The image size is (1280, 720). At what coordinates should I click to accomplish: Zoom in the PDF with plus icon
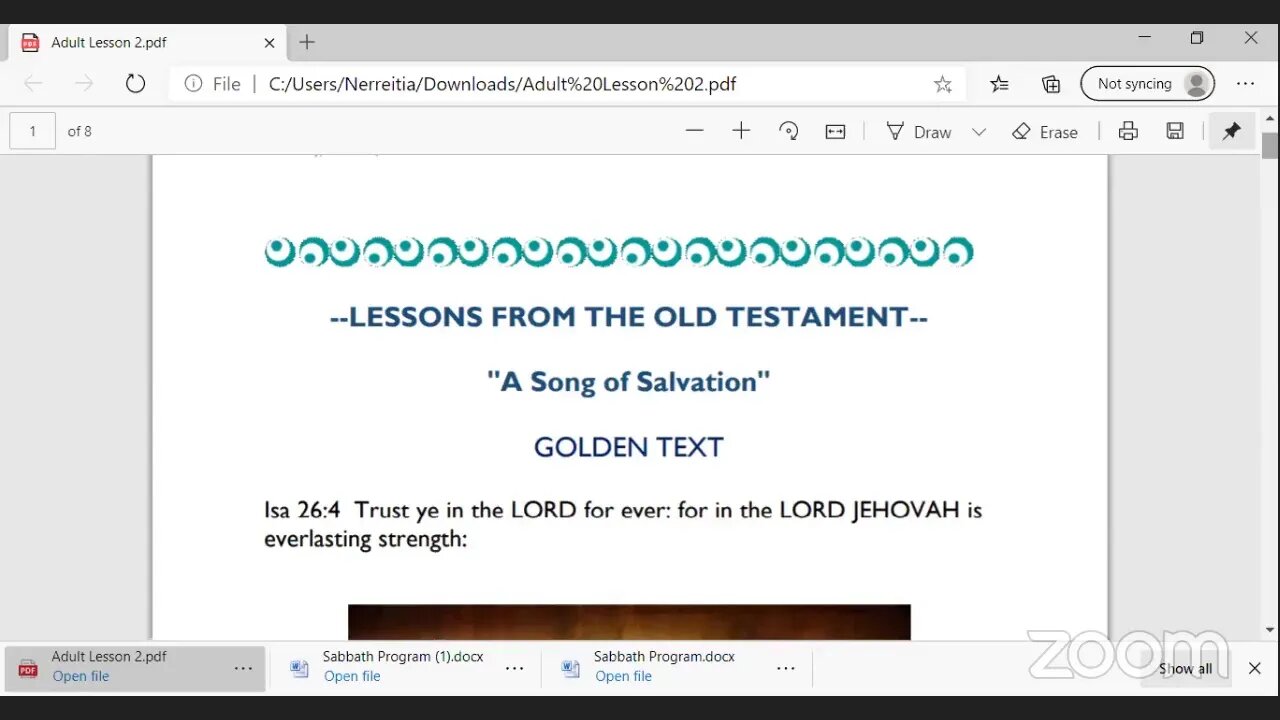click(741, 131)
